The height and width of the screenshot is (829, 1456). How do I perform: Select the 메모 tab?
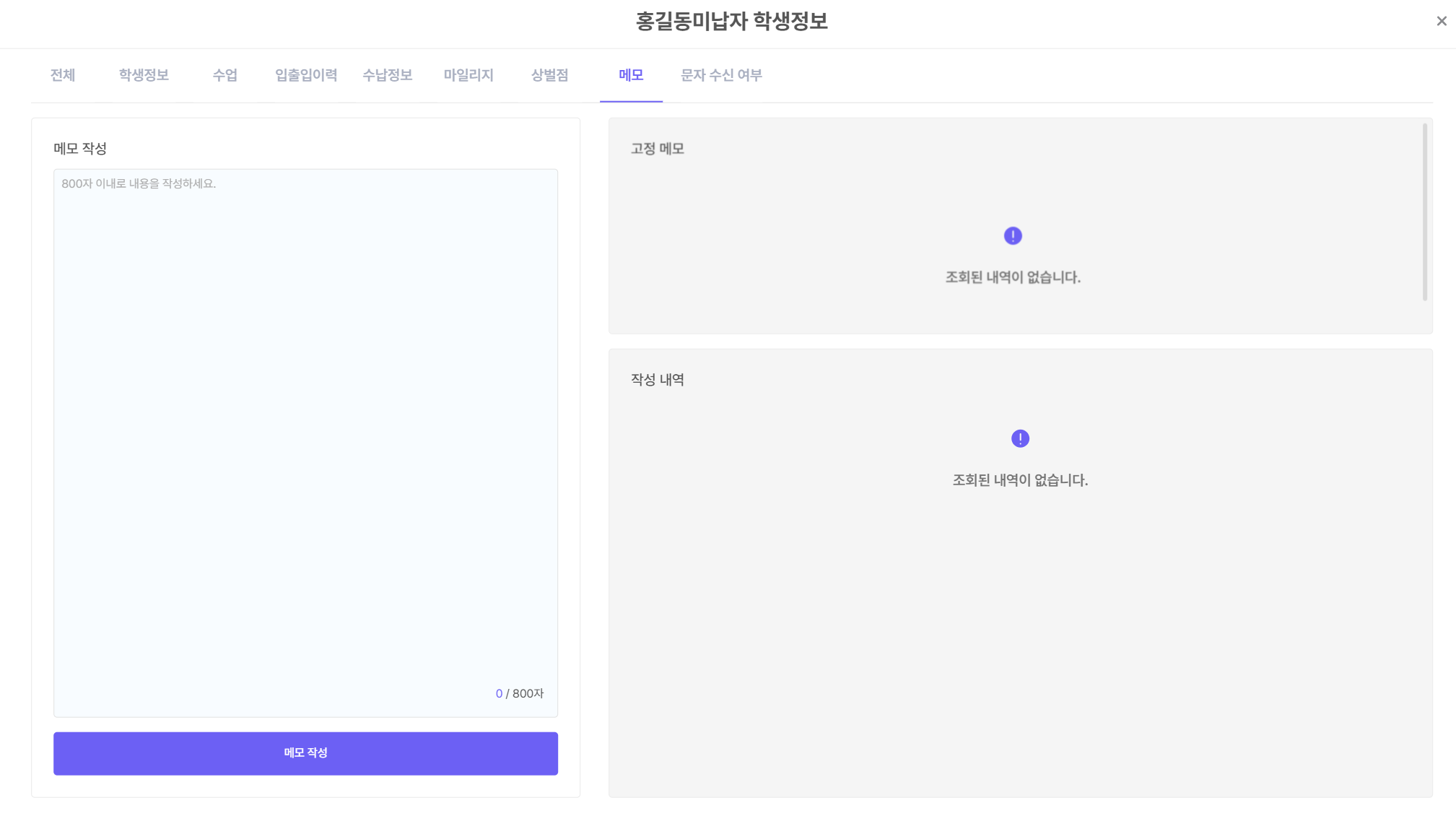pyautogui.click(x=631, y=75)
